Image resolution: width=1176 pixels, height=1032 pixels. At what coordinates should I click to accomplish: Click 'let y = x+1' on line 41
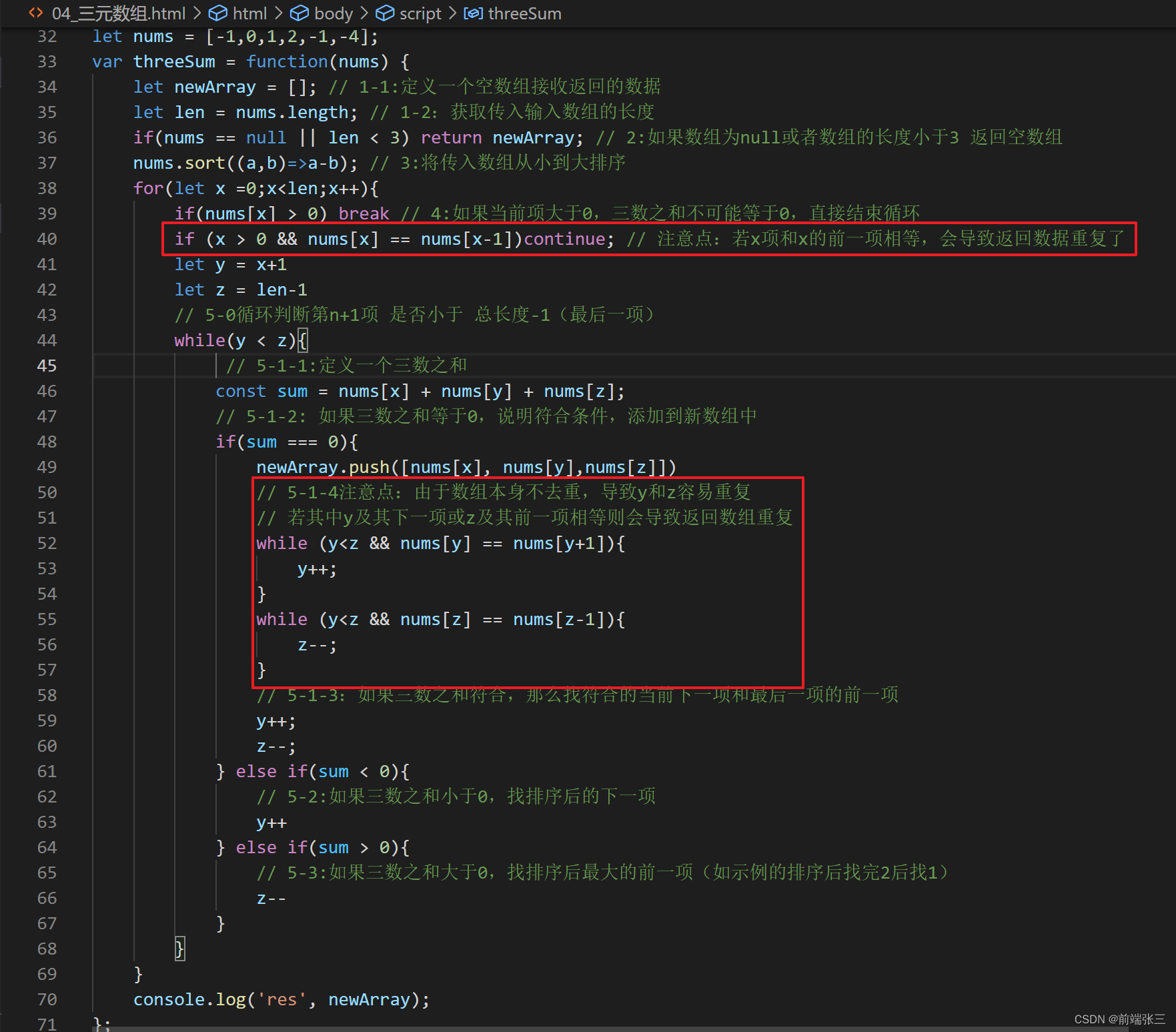point(231,264)
